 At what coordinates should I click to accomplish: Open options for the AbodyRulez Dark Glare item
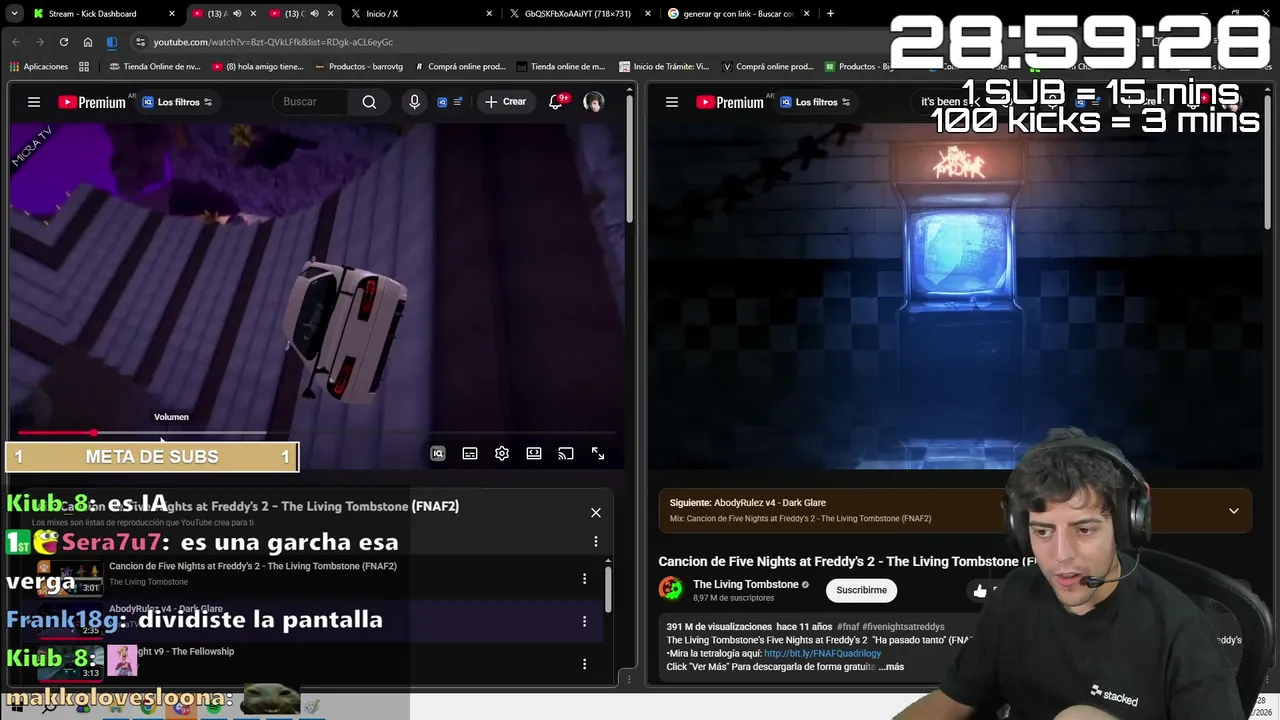pyautogui.click(x=585, y=621)
